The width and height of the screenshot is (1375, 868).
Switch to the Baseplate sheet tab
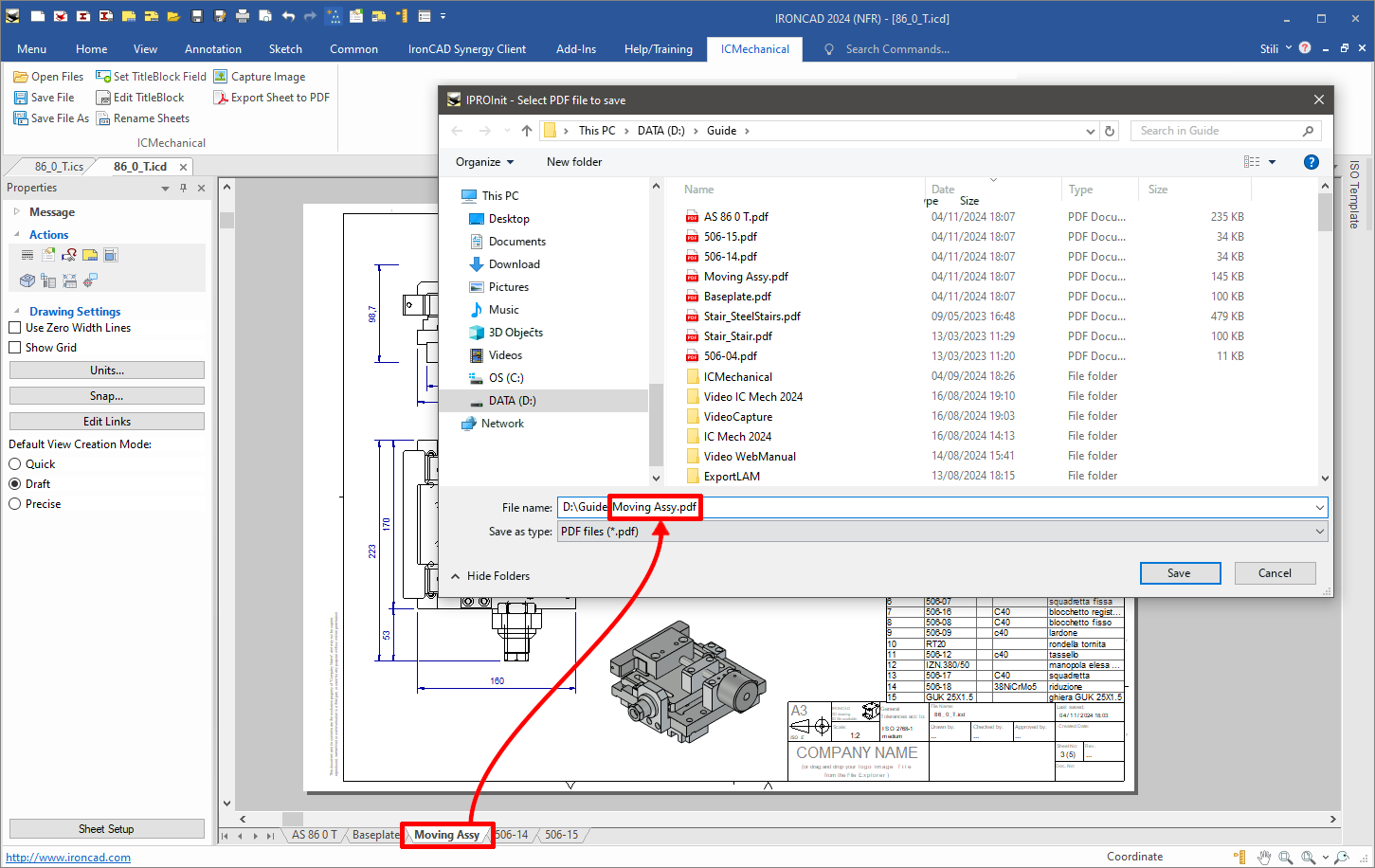coord(375,835)
